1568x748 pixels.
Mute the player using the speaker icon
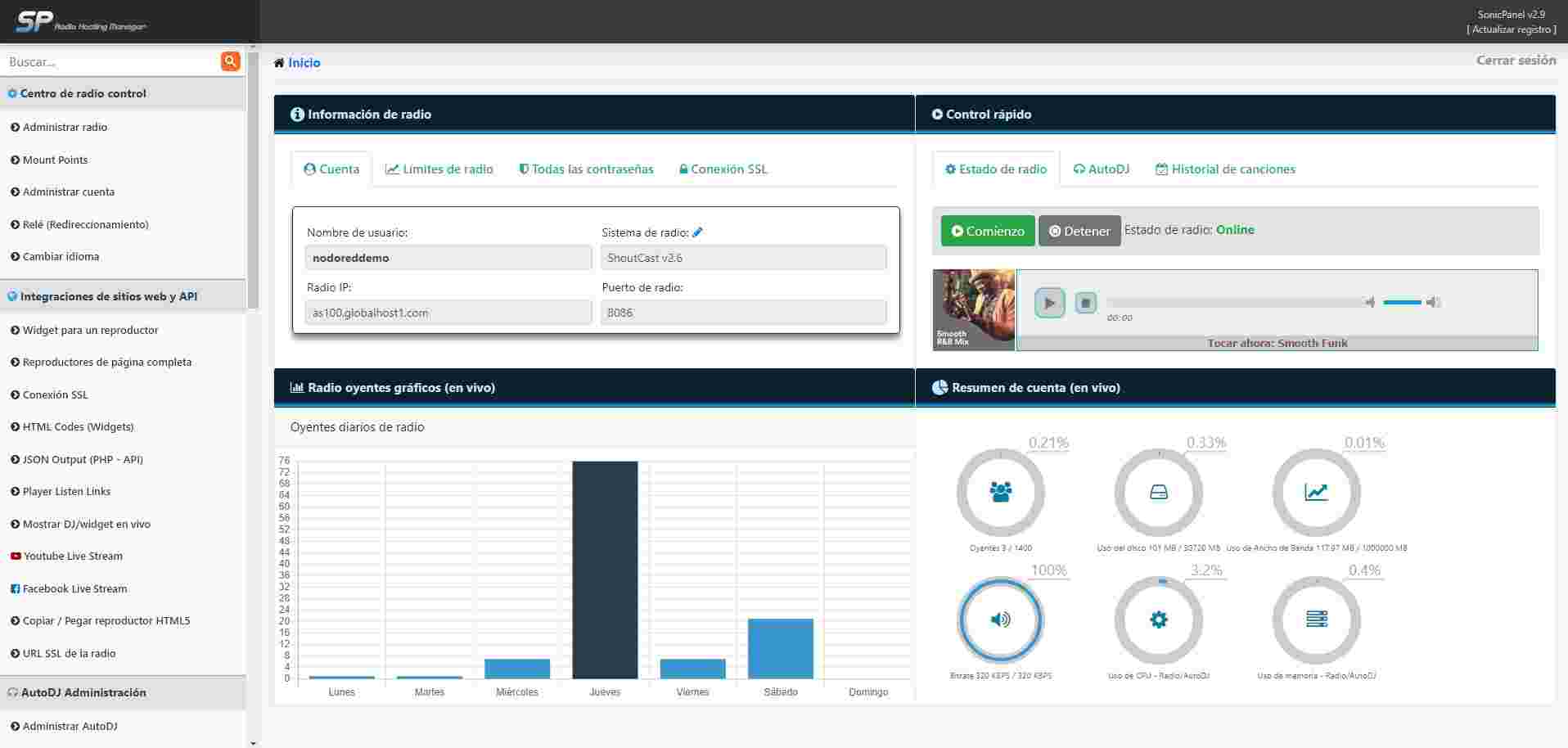pyautogui.click(x=1369, y=303)
